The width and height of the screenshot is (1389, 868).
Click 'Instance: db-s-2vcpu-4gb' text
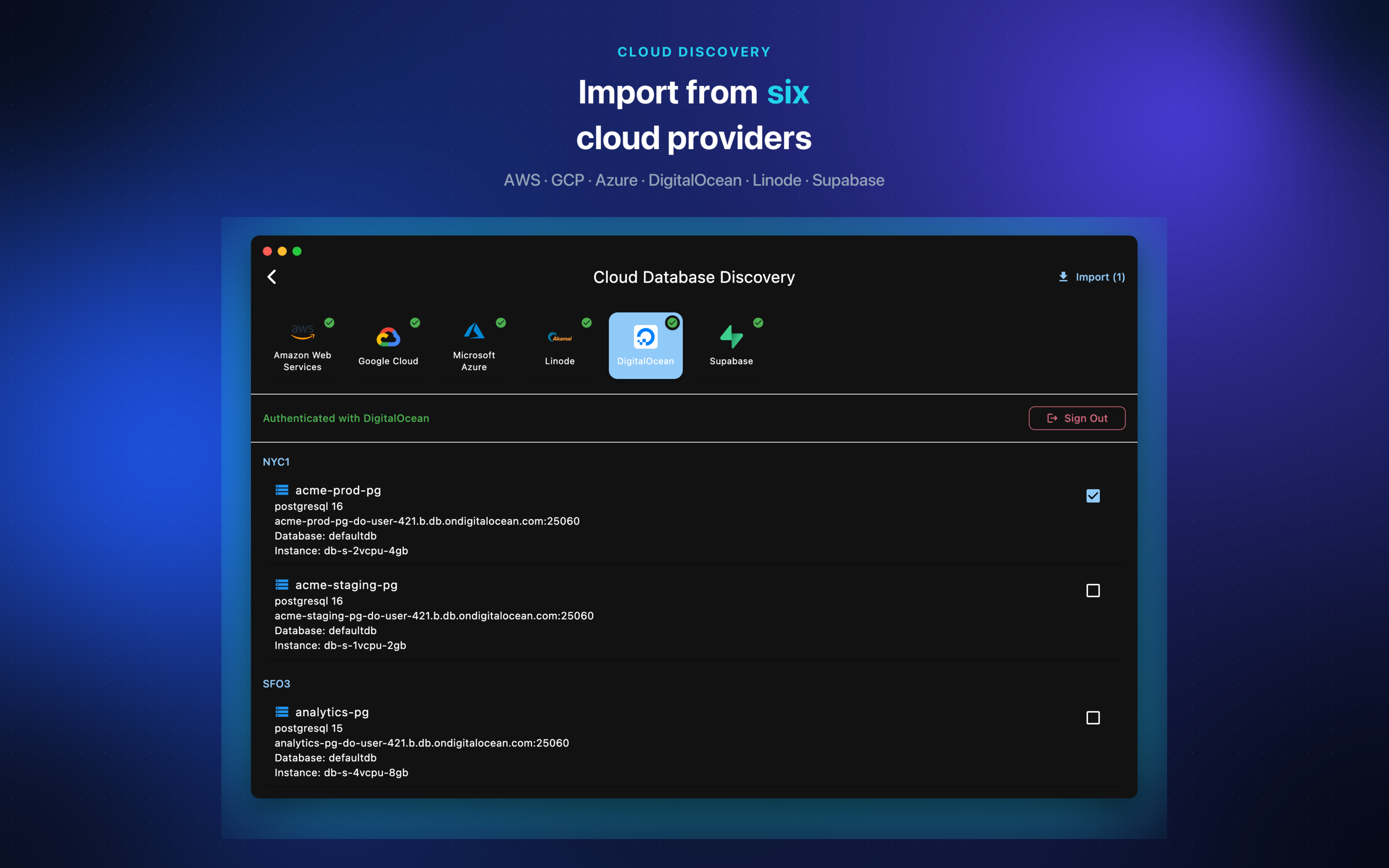(x=341, y=551)
